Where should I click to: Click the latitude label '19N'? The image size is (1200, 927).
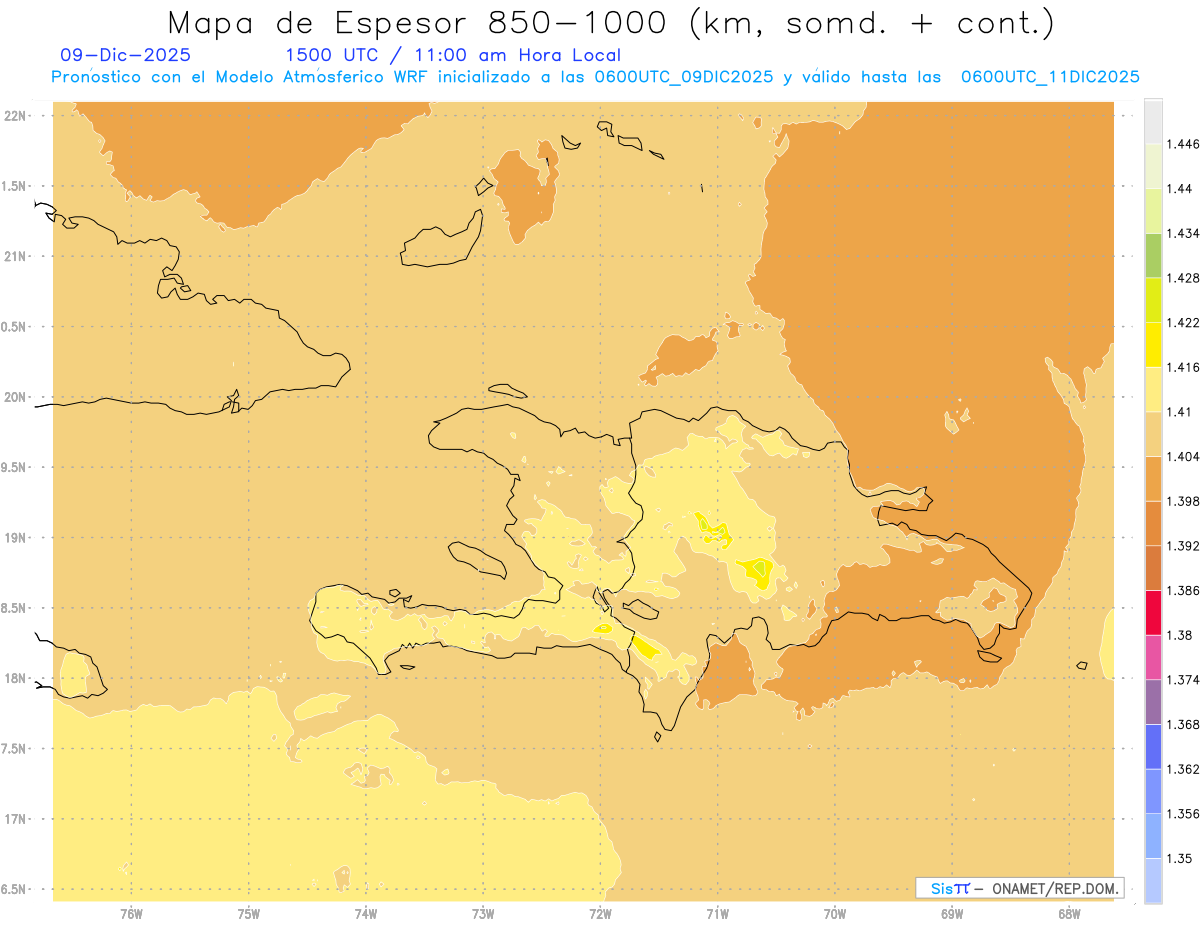[x=15, y=537]
